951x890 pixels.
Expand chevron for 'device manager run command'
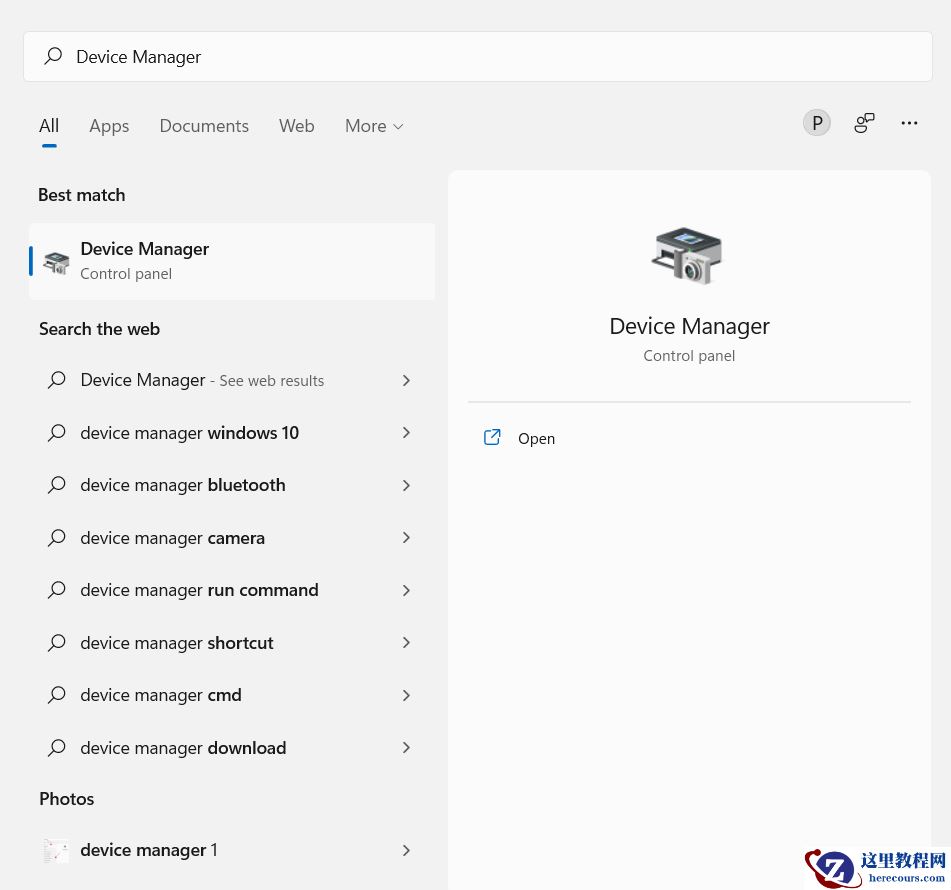tap(406, 590)
